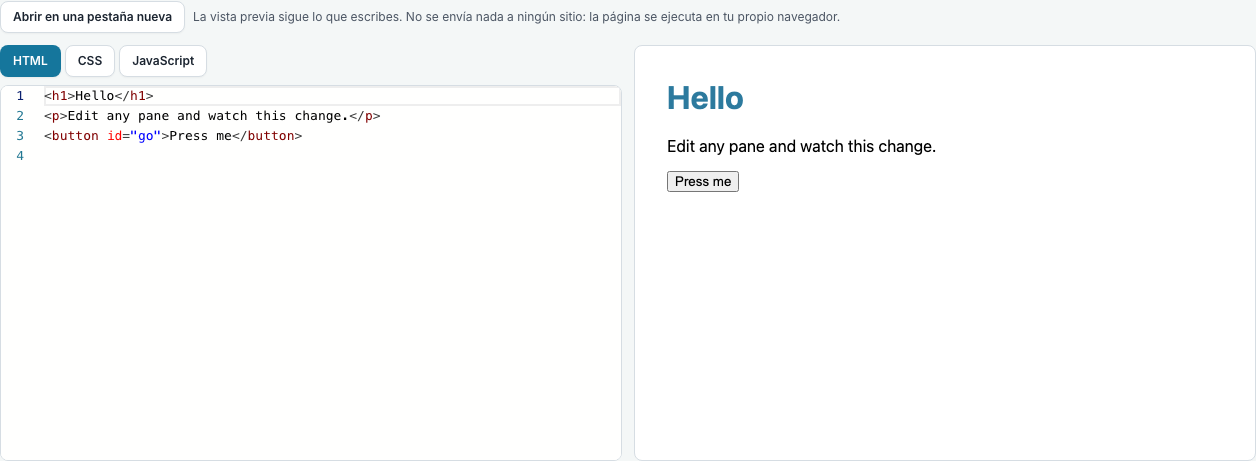The height and width of the screenshot is (461, 1256).
Task: Click line number 3 in the gutter
Action: (x=20, y=136)
